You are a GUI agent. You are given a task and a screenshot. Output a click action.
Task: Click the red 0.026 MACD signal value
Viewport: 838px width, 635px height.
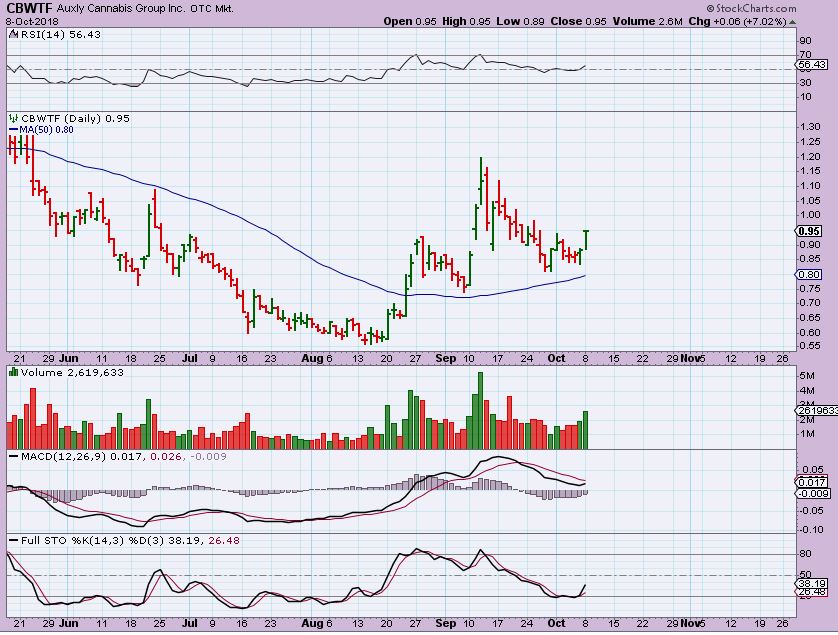[166, 456]
